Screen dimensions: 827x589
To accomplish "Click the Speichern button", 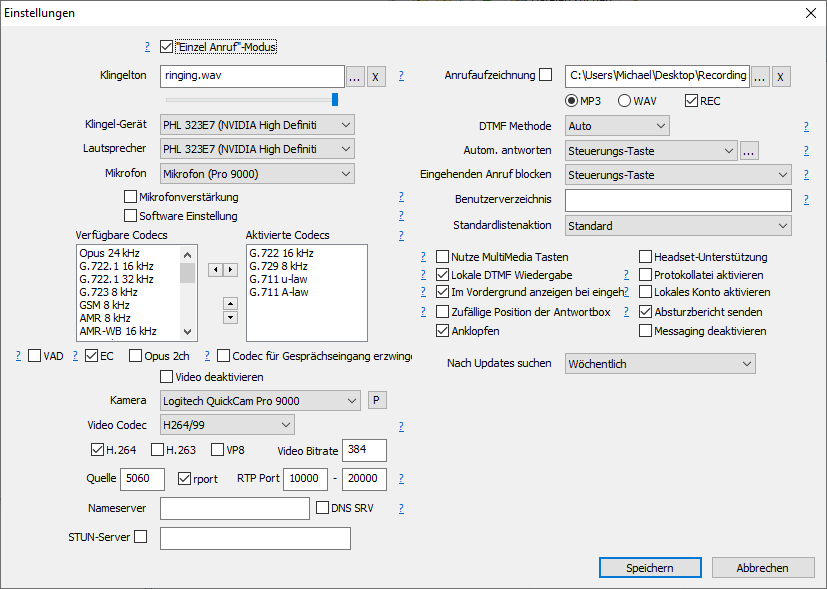I will point(650,567).
